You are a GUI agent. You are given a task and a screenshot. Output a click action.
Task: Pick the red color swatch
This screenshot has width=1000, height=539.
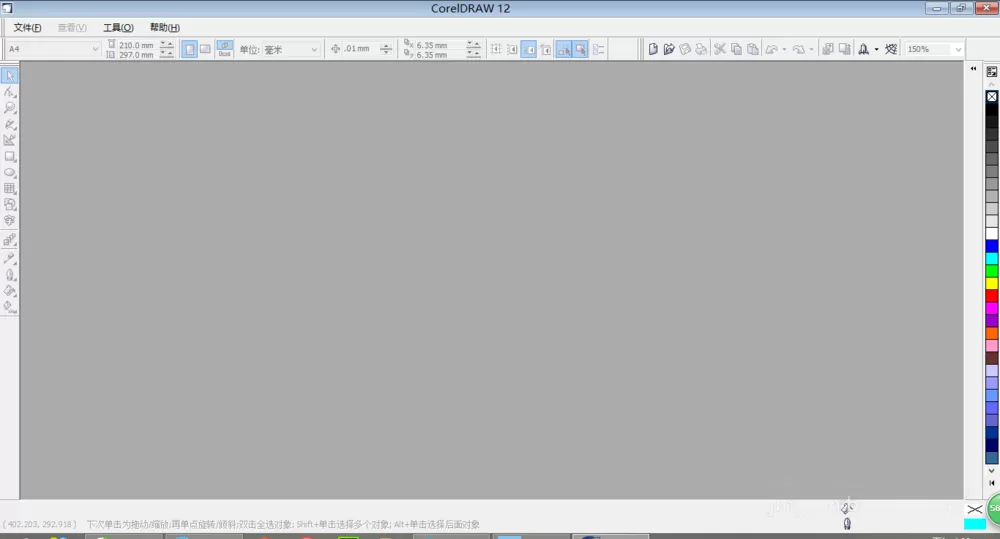(x=992, y=295)
